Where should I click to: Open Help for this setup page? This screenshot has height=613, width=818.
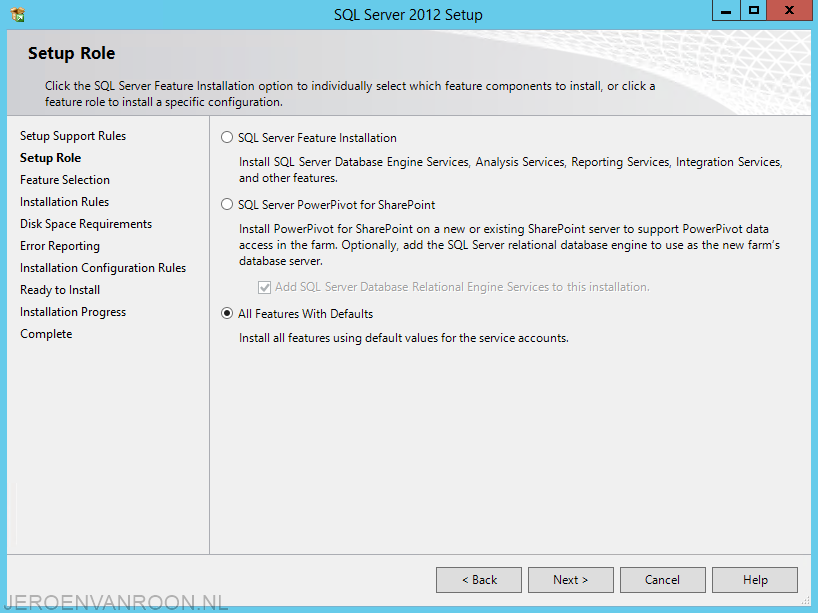pyautogui.click(x=755, y=580)
